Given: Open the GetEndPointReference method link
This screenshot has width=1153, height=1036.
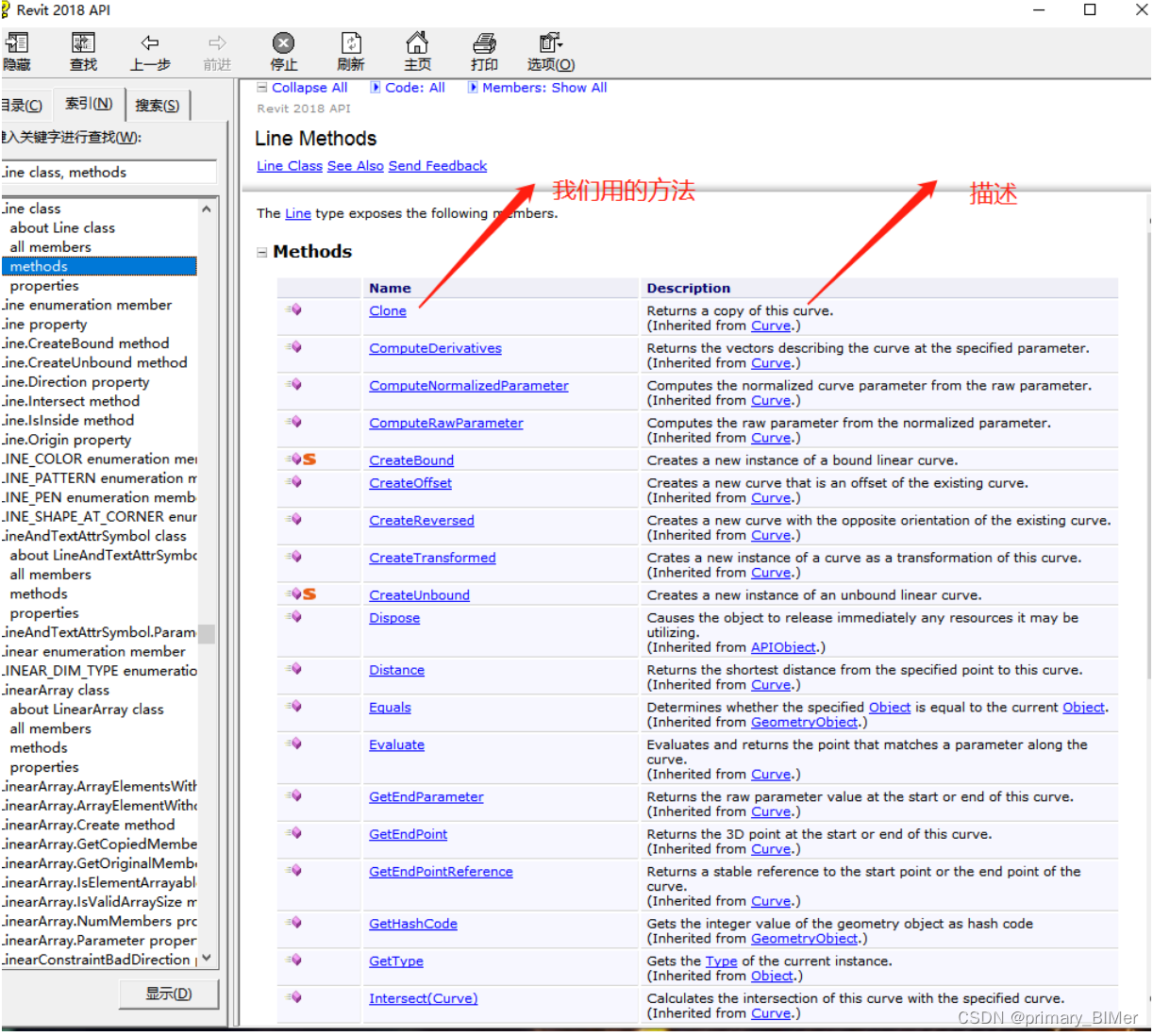Looking at the screenshot, I should 441,873.
